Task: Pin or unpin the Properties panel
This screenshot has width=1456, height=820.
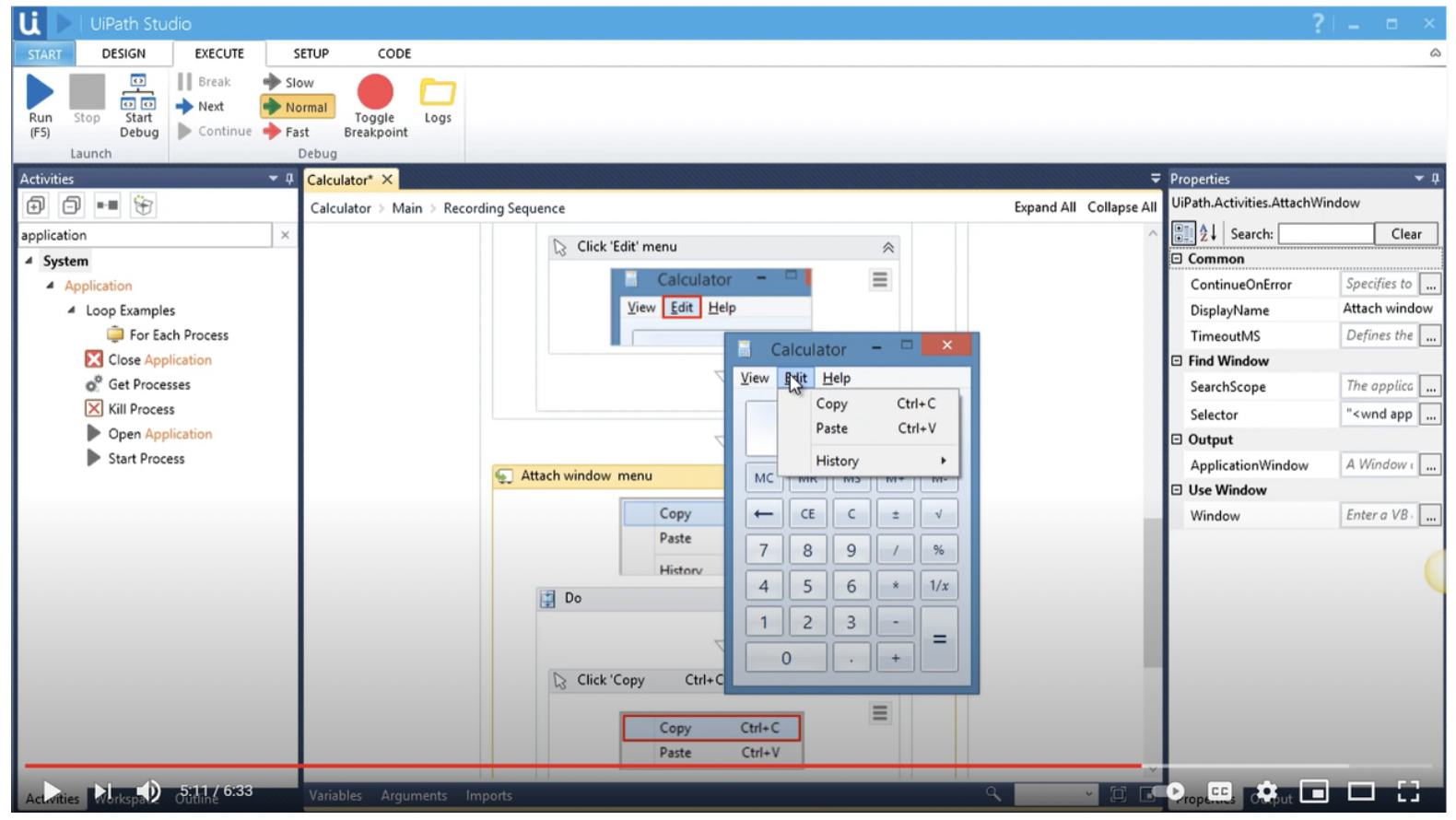Action: (x=1435, y=179)
